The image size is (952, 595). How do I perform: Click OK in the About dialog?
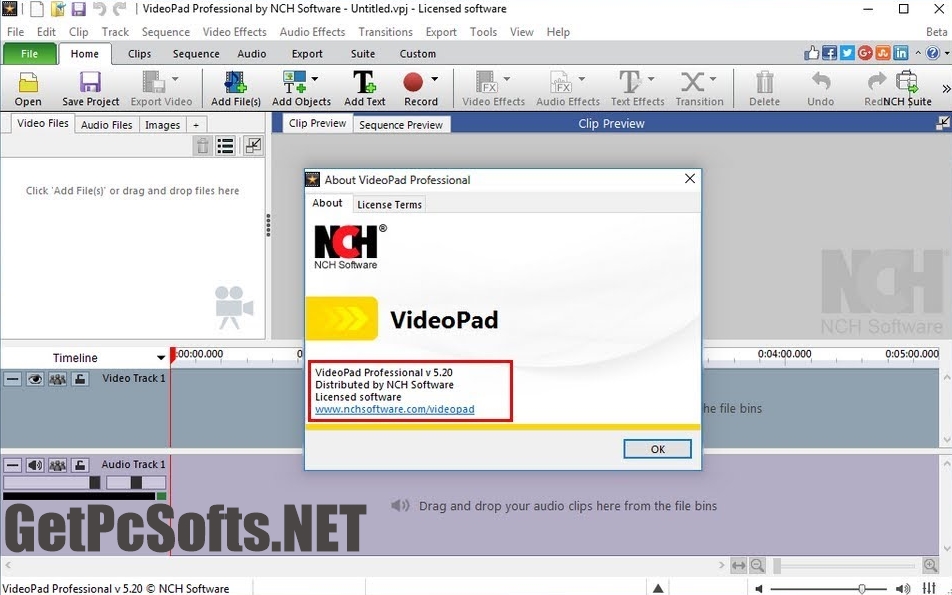point(657,449)
